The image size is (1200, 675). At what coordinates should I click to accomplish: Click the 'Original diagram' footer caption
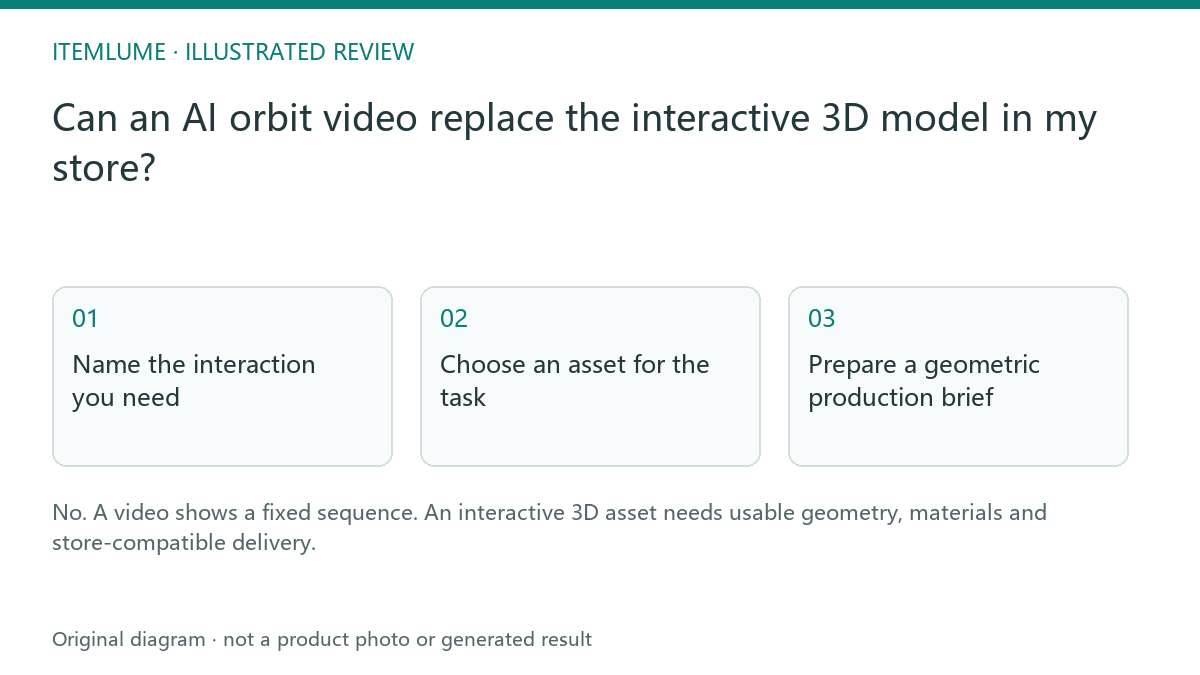(322, 639)
